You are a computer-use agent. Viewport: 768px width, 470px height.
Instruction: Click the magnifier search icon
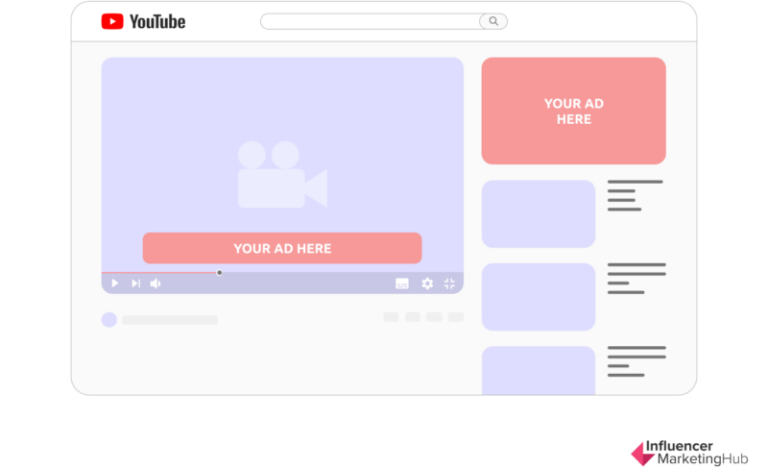[x=493, y=21]
